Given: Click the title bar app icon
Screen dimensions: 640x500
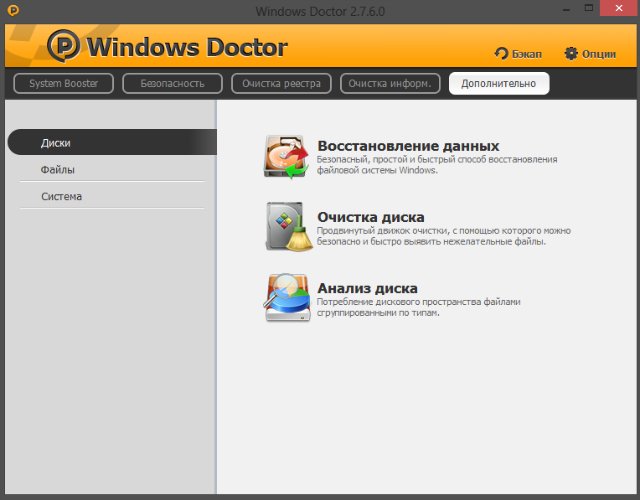Looking at the screenshot, I should (13, 10).
